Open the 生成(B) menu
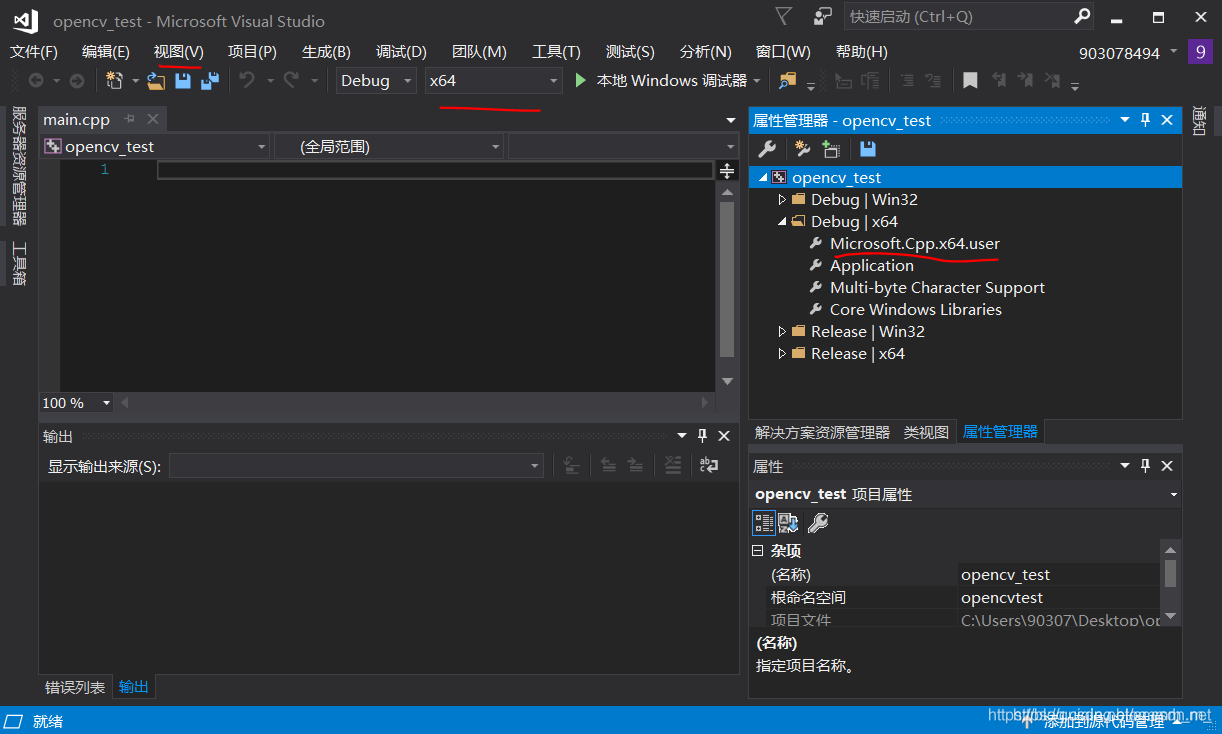Image resolution: width=1222 pixels, height=734 pixels. [x=326, y=52]
